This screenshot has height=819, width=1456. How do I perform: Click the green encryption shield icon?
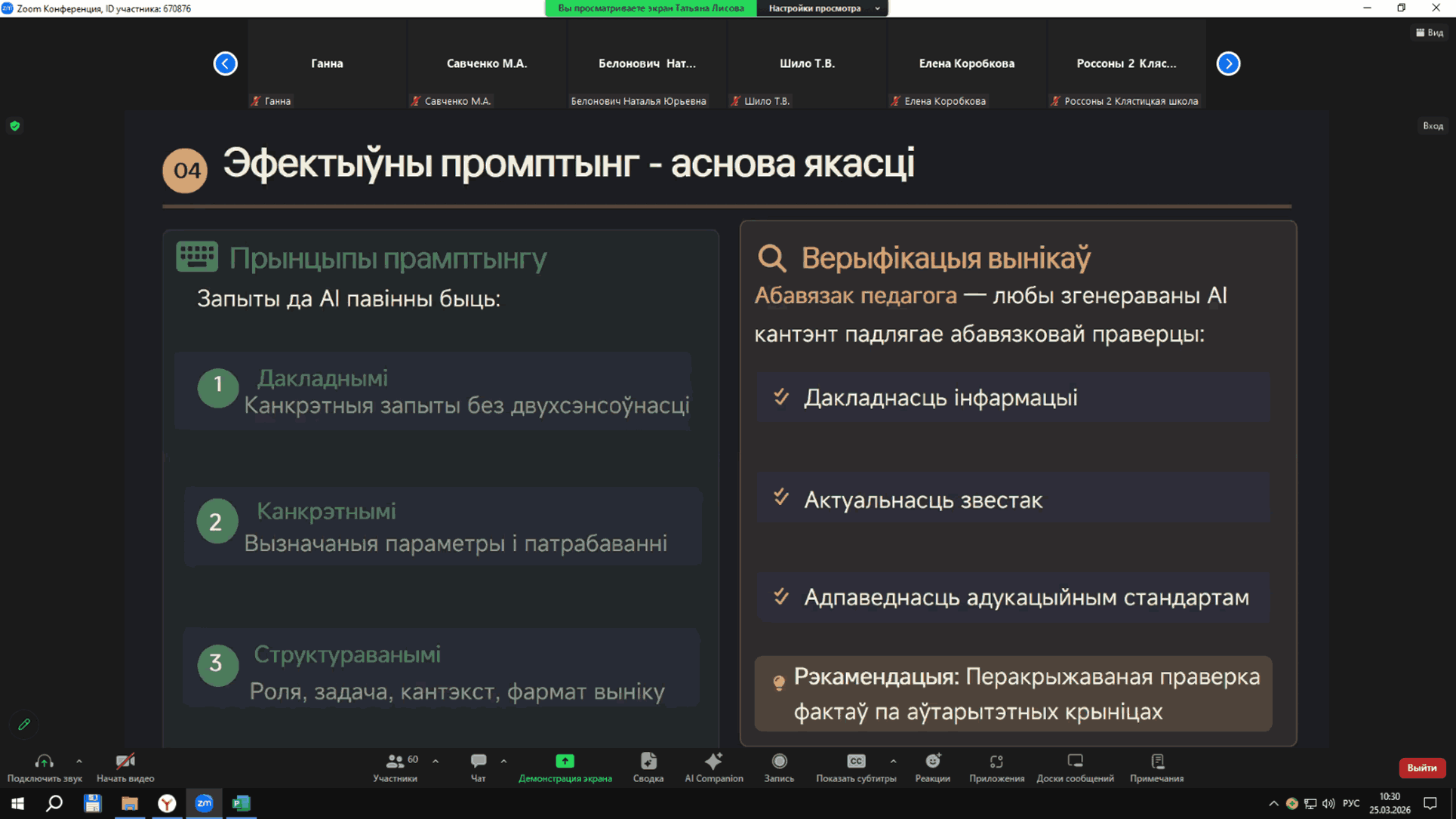[x=14, y=126]
